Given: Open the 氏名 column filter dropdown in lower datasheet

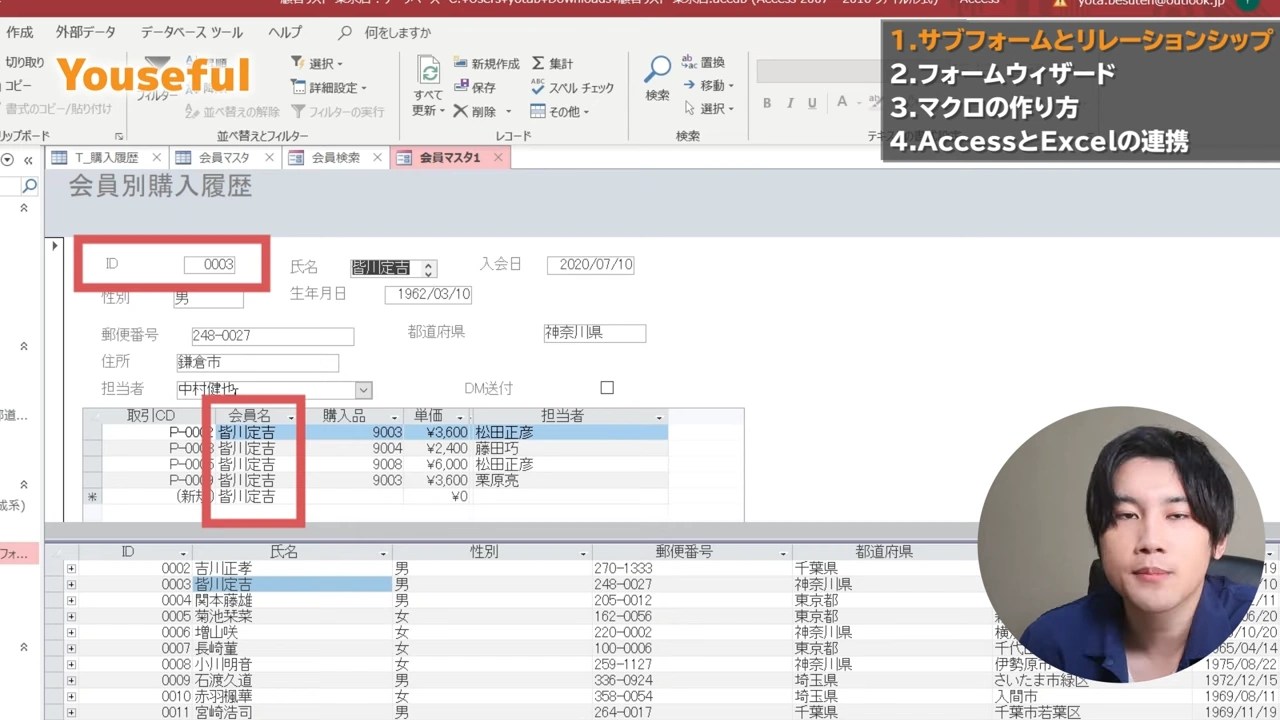Looking at the screenshot, I should pos(384,553).
